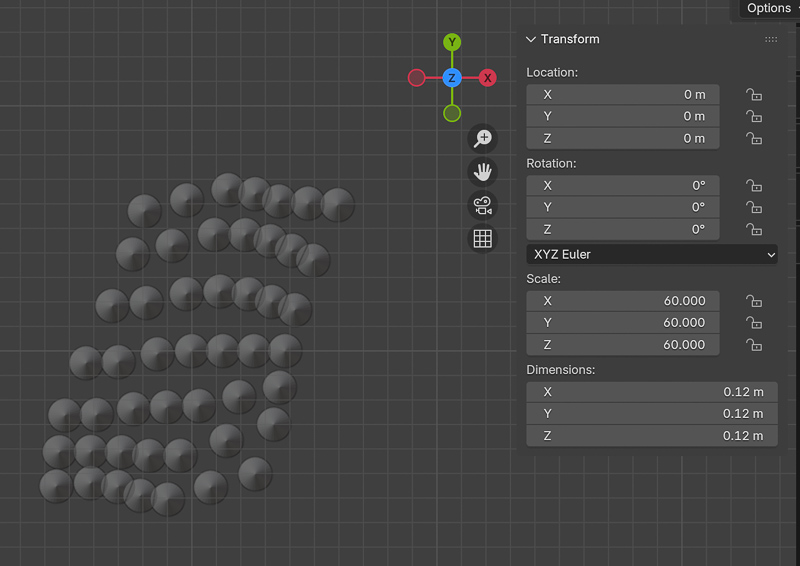This screenshot has height=566, width=800.
Task: Click the zoom magnifier viewport icon
Action: click(483, 139)
